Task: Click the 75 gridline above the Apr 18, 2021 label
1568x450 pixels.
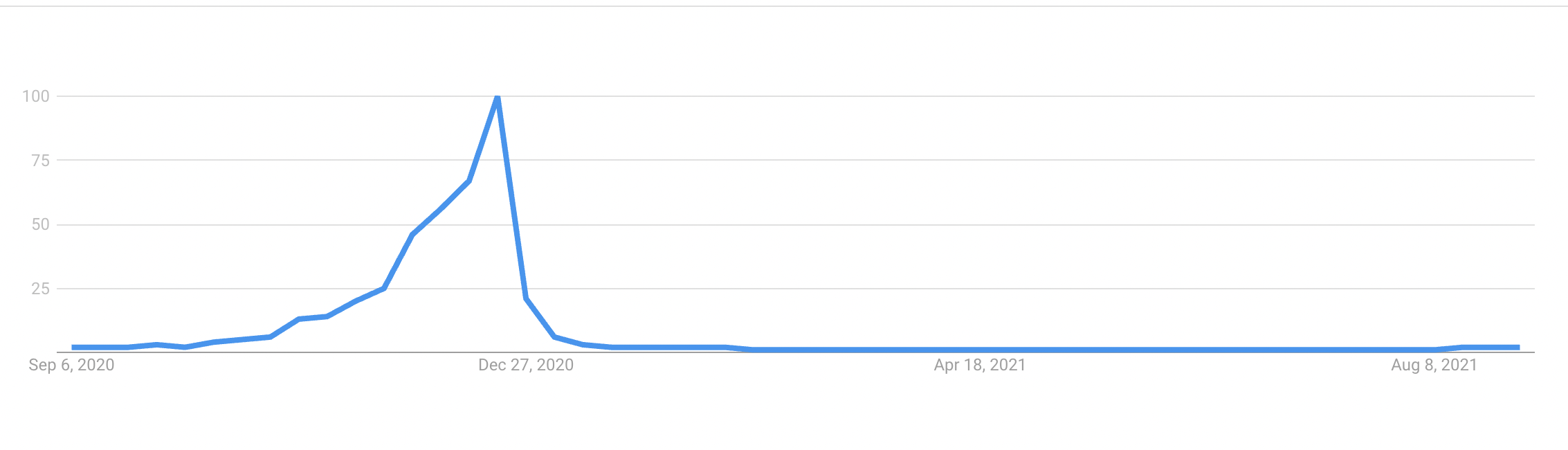Action: tap(980, 160)
